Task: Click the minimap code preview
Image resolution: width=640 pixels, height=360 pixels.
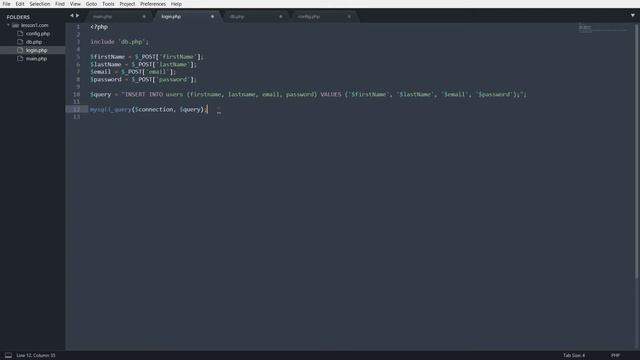Action: [x=602, y=29]
